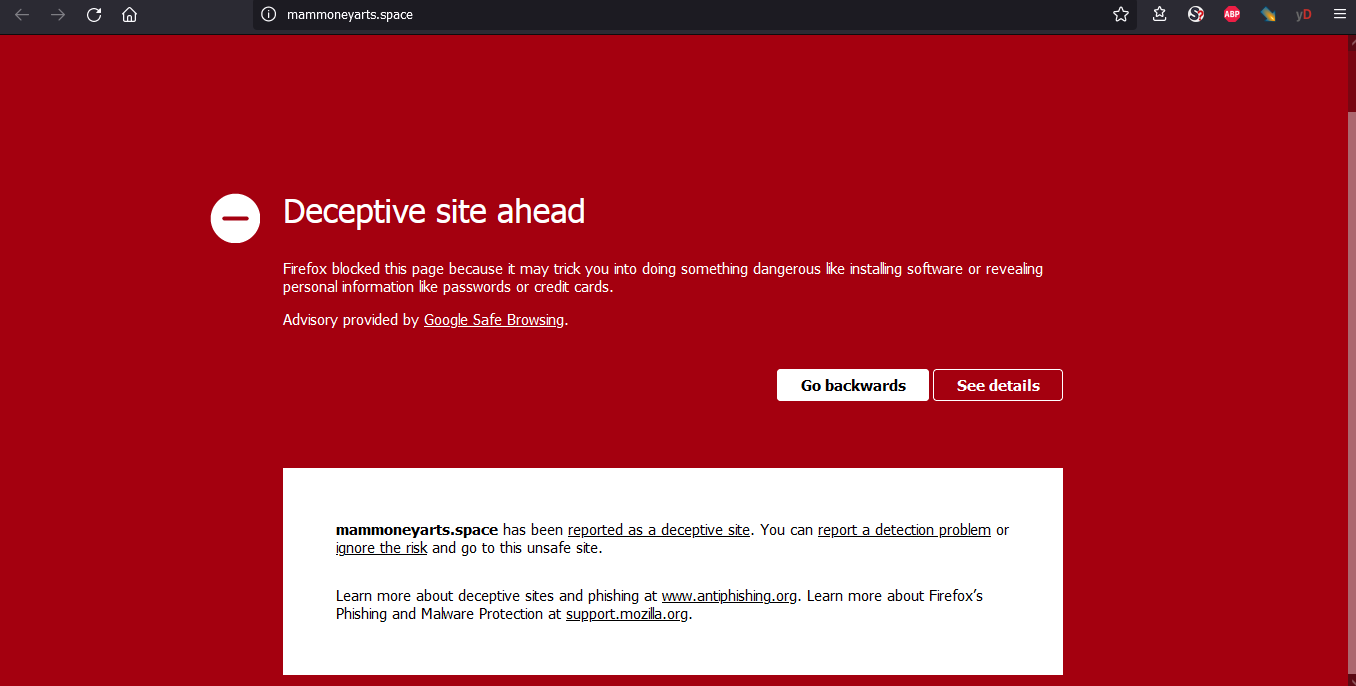Click the forward navigation arrow

(58, 15)
